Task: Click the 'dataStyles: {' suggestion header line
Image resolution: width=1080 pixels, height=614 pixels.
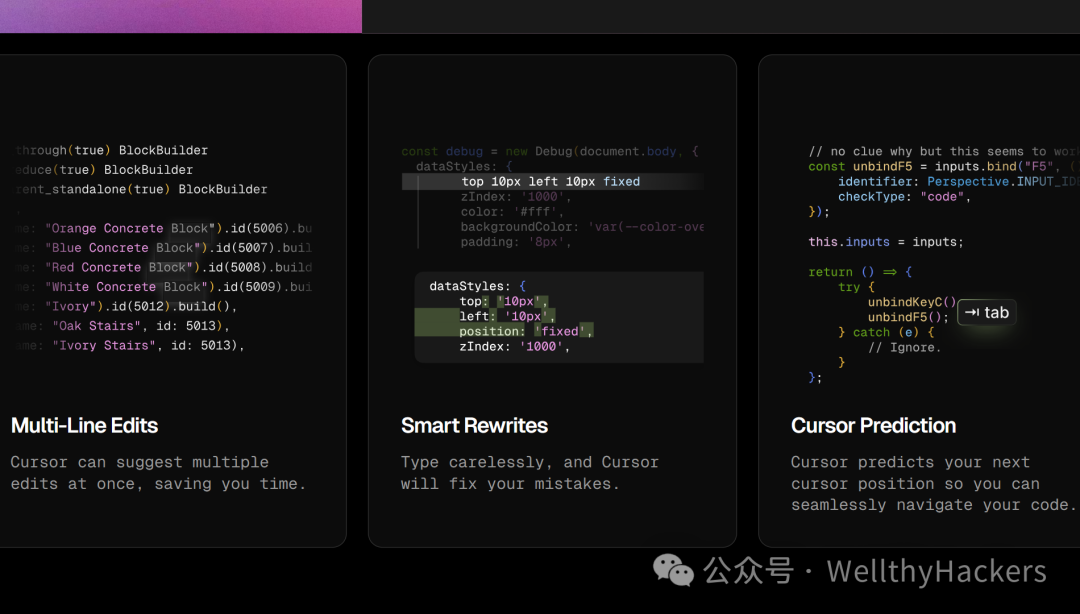Action: (477, 286)
